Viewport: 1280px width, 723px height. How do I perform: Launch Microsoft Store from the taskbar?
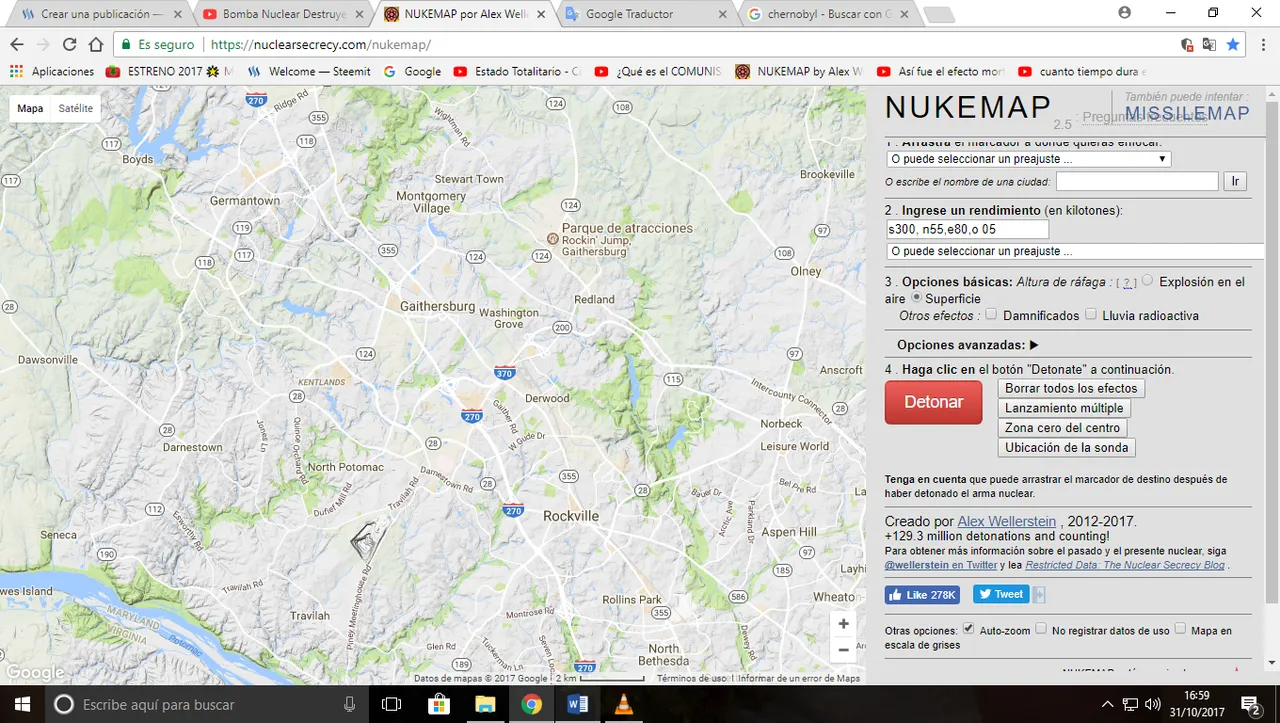pyautogui.click(x=438, y=704)
